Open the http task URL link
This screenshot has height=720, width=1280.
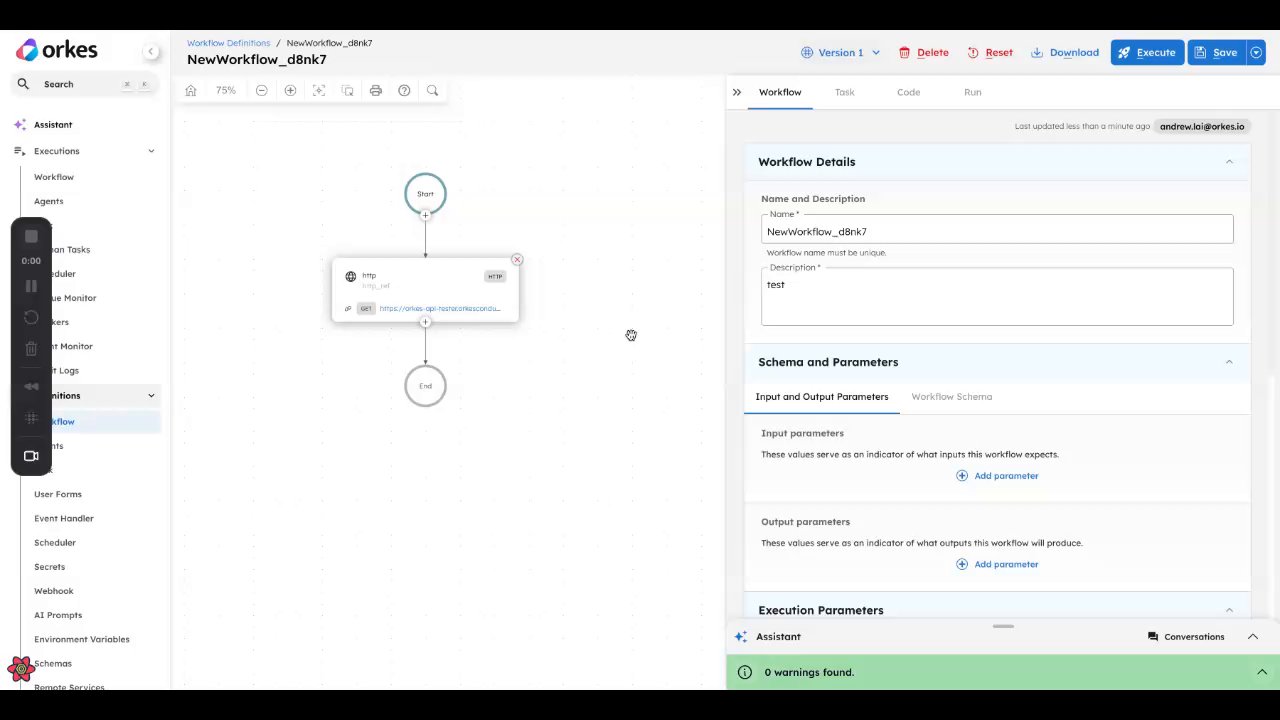440,308
